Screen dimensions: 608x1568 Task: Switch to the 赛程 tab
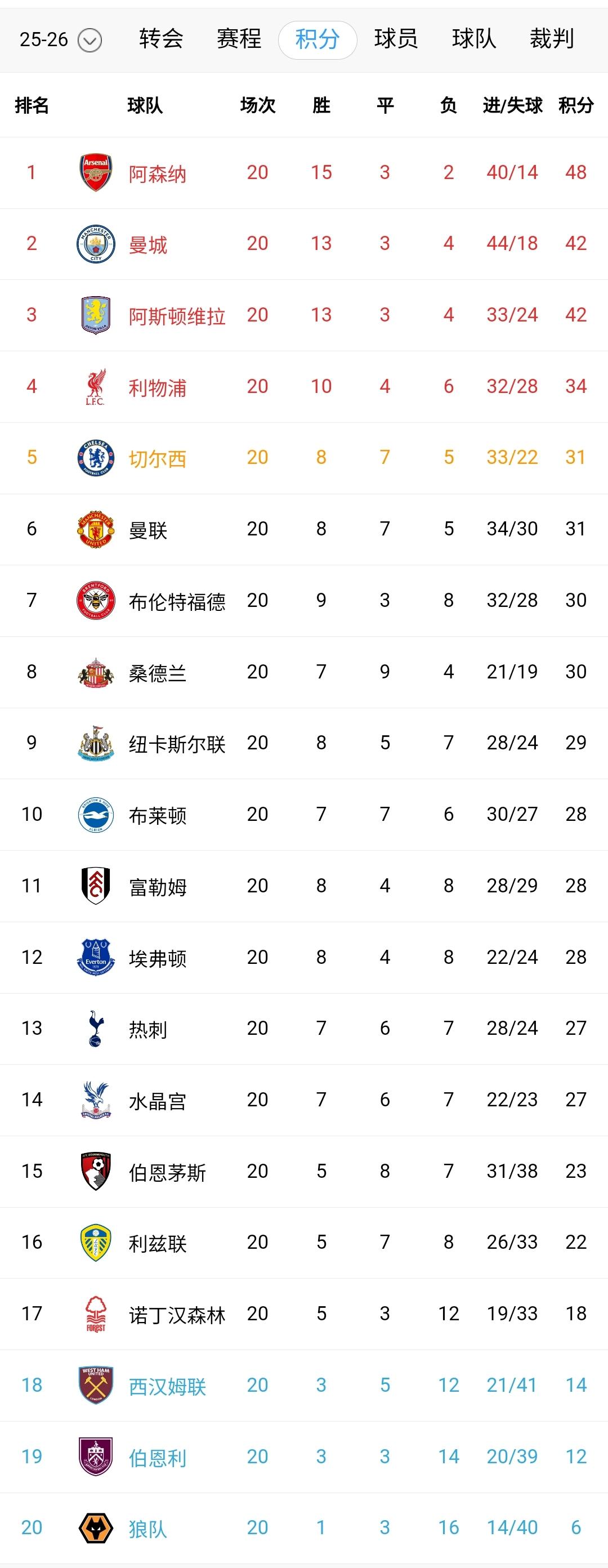click(239, 39)
